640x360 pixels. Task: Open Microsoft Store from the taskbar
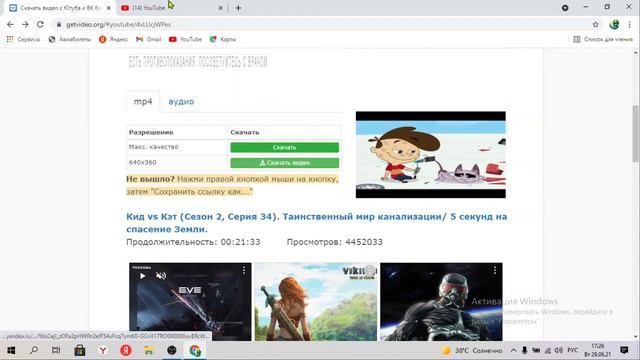click(80, 351)
